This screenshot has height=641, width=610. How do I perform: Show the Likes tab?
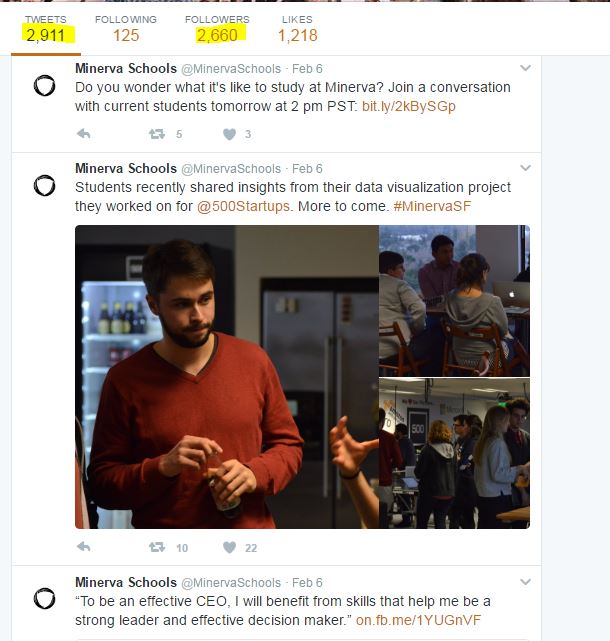click(297, 28)
